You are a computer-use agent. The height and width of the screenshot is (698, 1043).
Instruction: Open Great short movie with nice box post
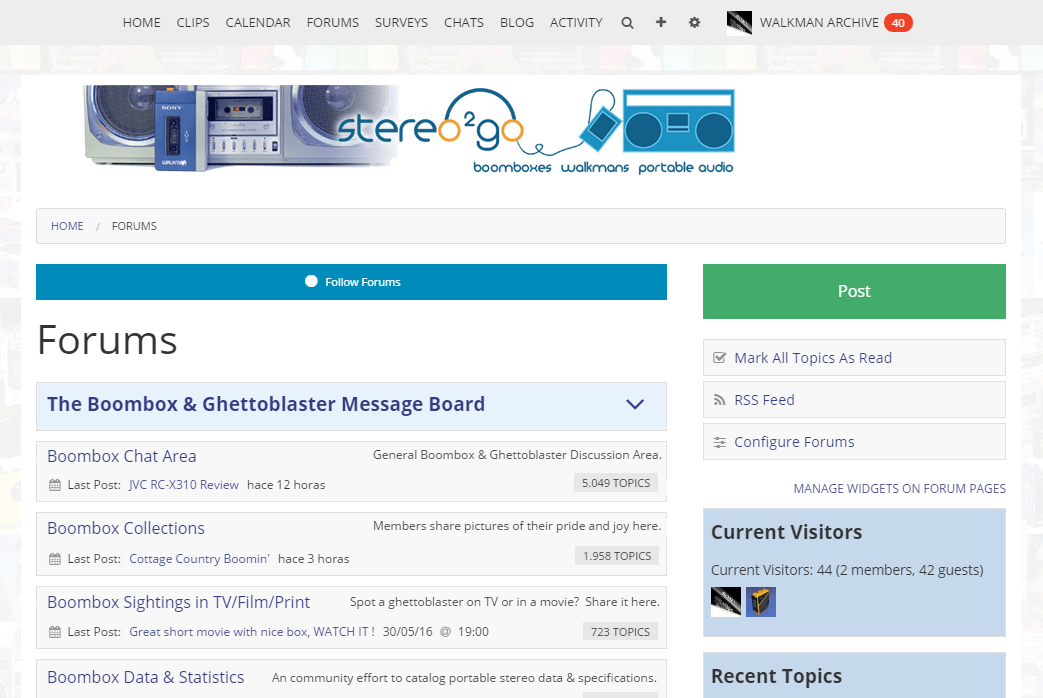pyautogui.click(x=252, y=632)
